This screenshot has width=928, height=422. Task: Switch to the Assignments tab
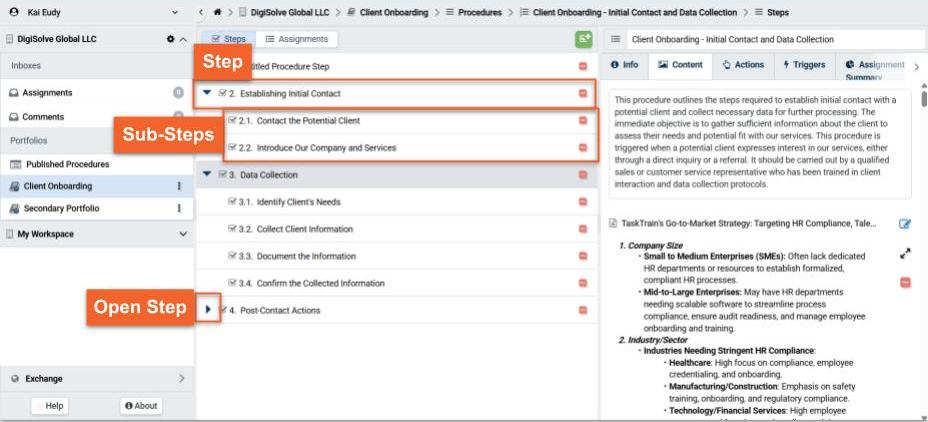click(x=296, y=39)
